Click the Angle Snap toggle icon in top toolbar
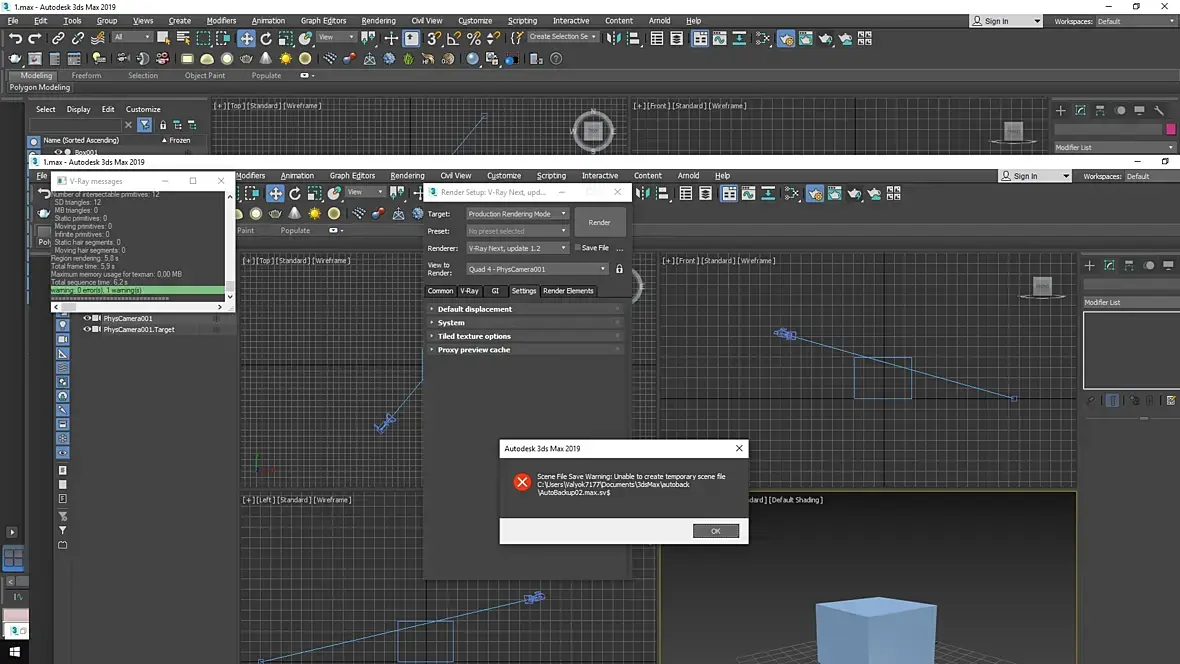 [453, 38]
